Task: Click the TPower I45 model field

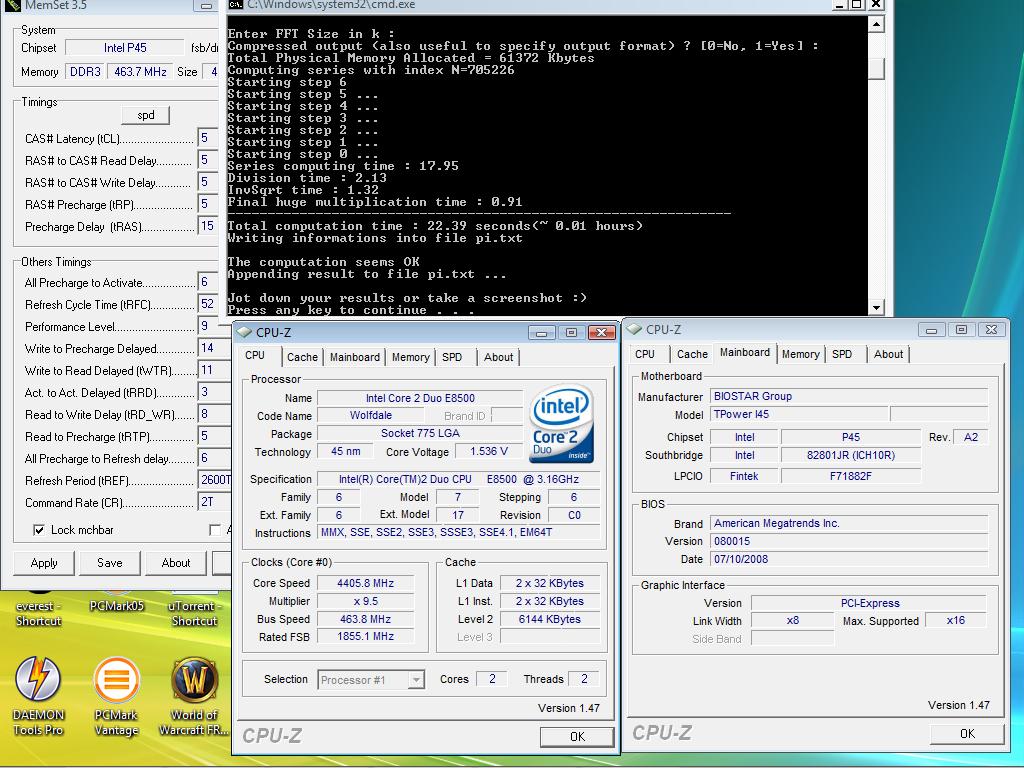Action: [799, 414]
